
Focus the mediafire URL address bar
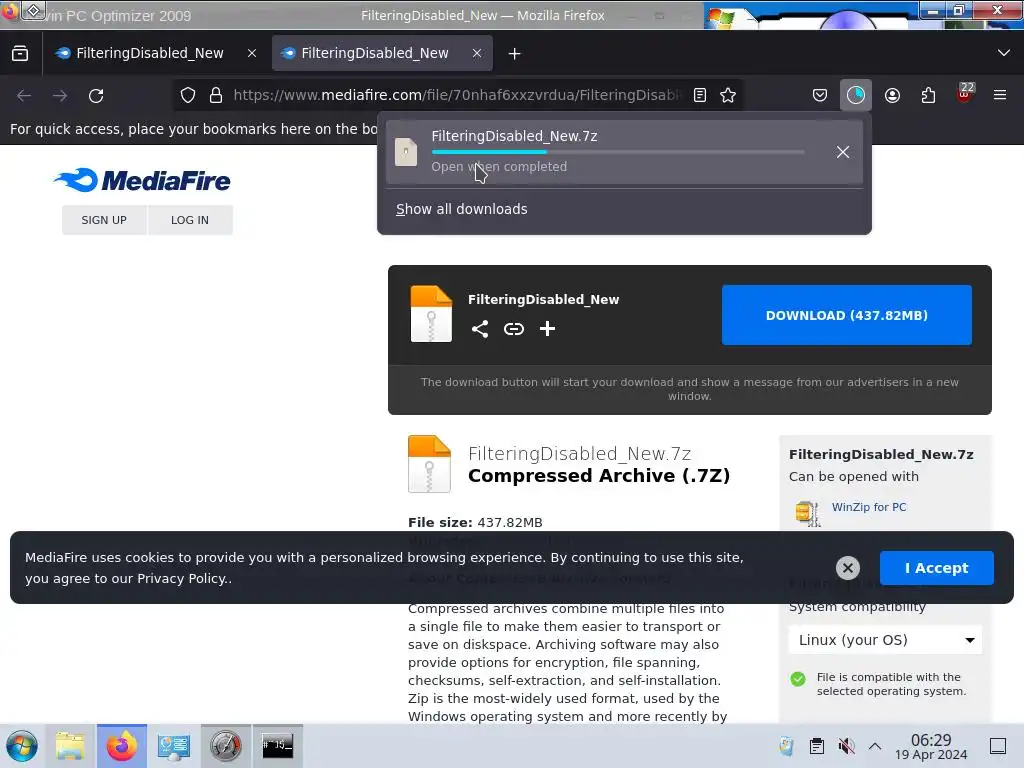tap(456, 95)
